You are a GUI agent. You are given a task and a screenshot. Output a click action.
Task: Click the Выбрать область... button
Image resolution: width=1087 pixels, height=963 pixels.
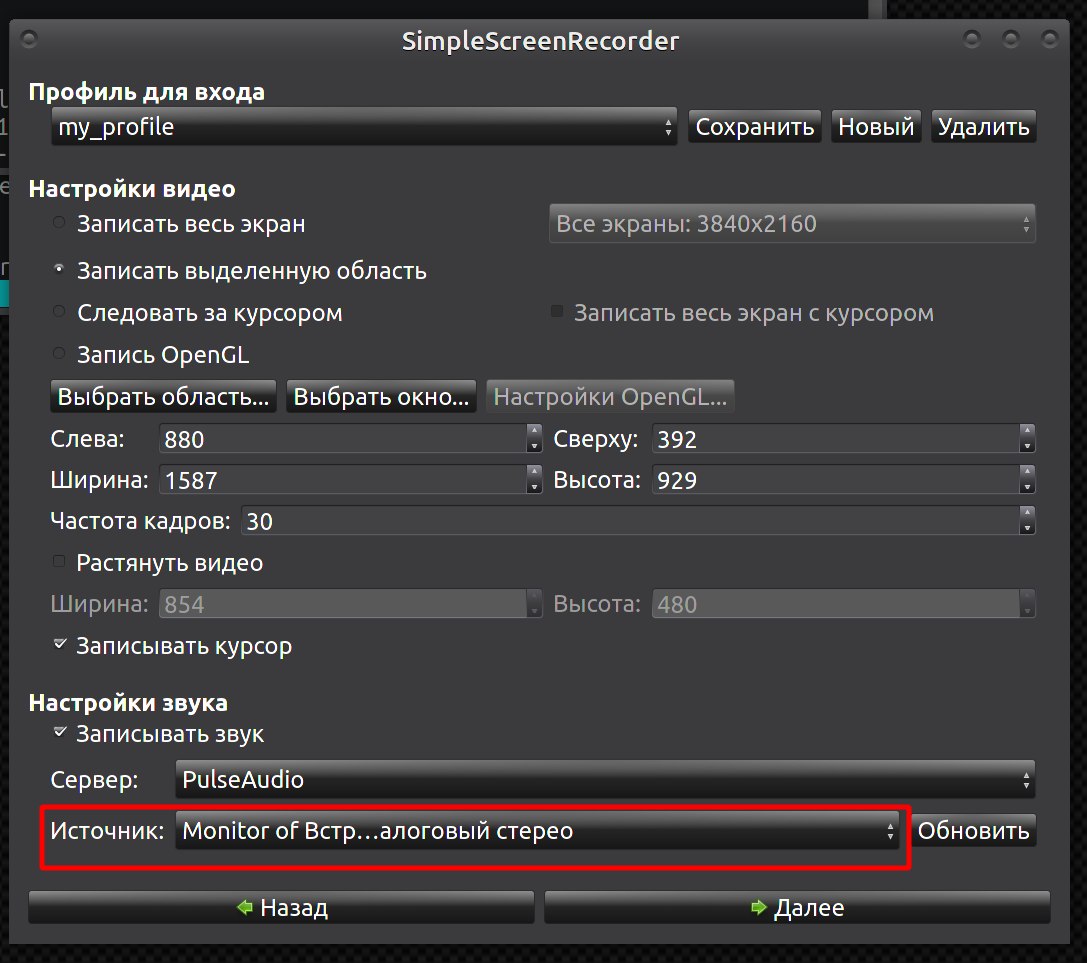pos(164,397)
